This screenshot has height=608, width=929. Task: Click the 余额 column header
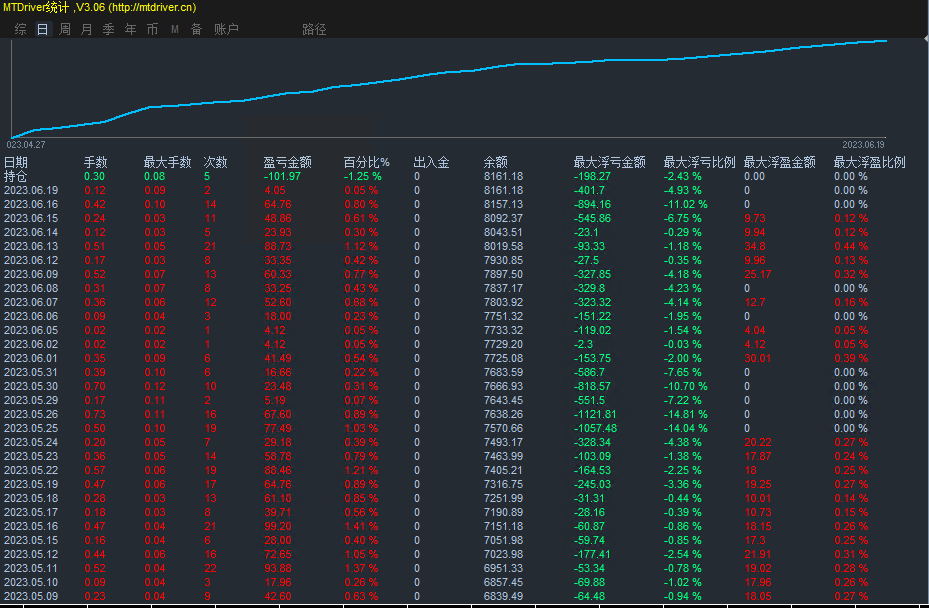tap(495, 162)
